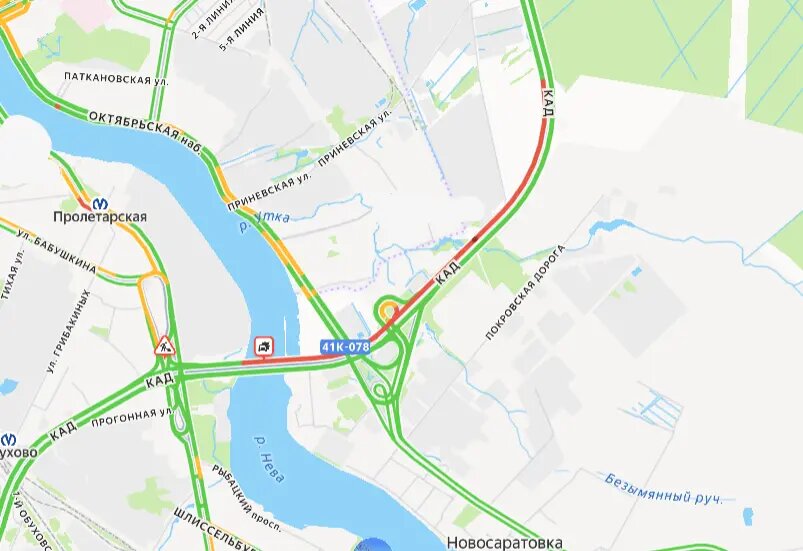Click the dark dot marker on red КАД segment

(475, 239)
